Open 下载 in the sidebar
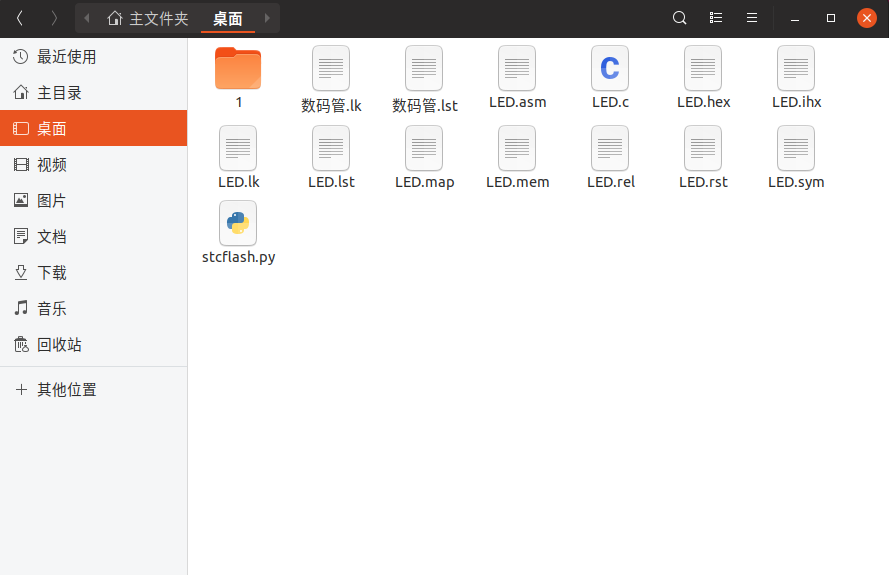Screen dimensions: 889x575 [x=94, y=273]
